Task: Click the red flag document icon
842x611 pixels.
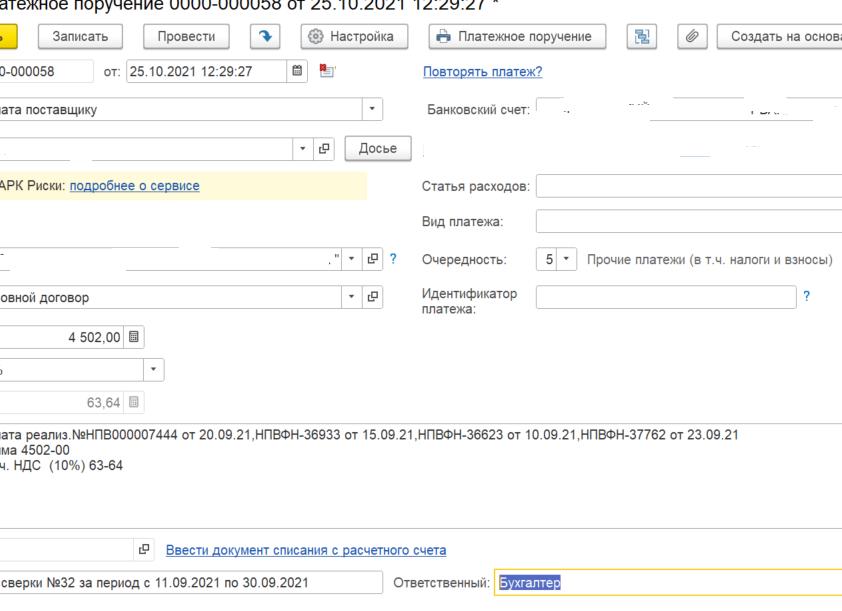Action: tap(326, 71)
